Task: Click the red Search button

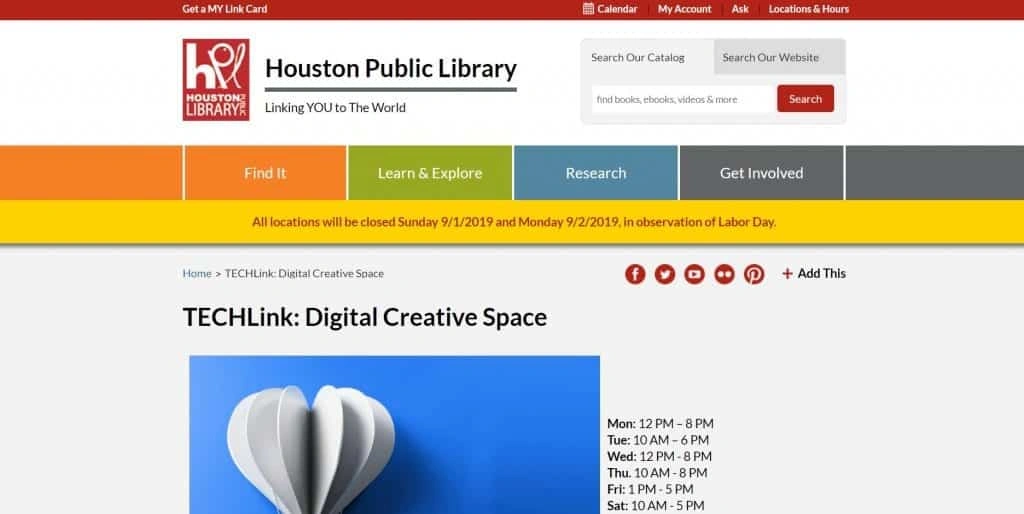Action: 805,99
